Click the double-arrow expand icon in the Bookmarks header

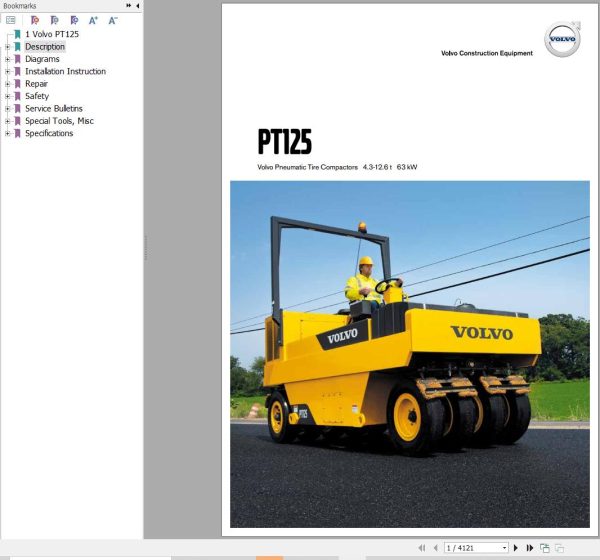tap(129, 5)
